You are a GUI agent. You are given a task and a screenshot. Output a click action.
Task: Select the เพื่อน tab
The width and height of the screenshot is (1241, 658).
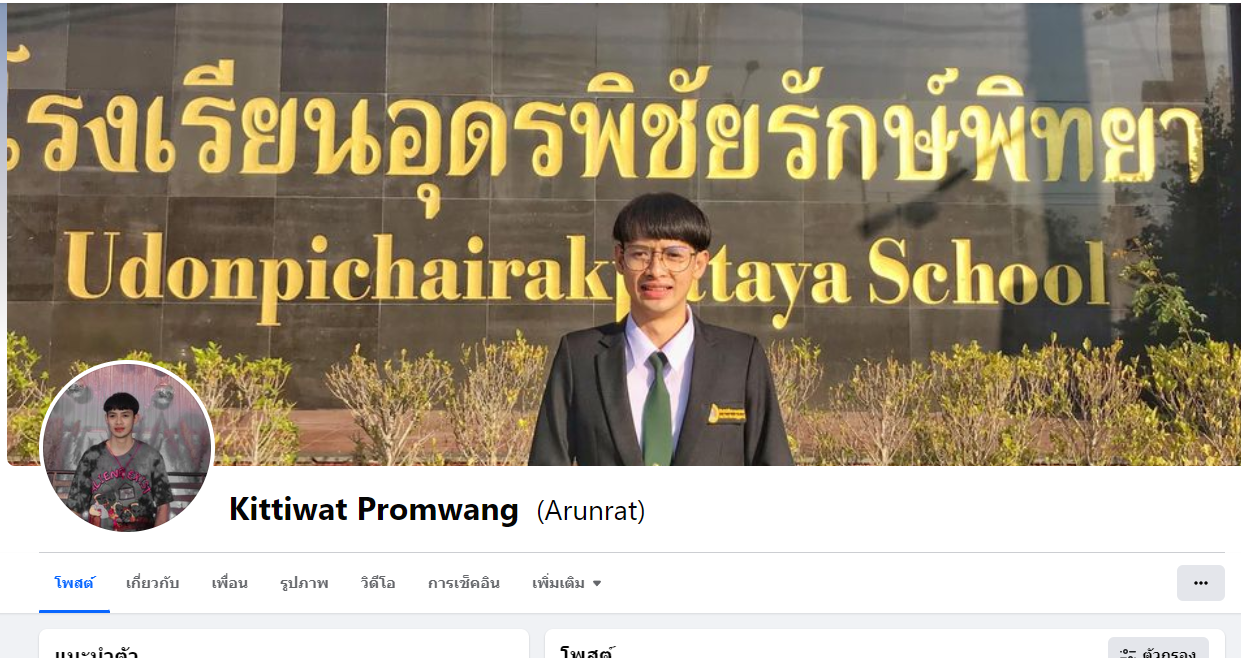[229, 583]
